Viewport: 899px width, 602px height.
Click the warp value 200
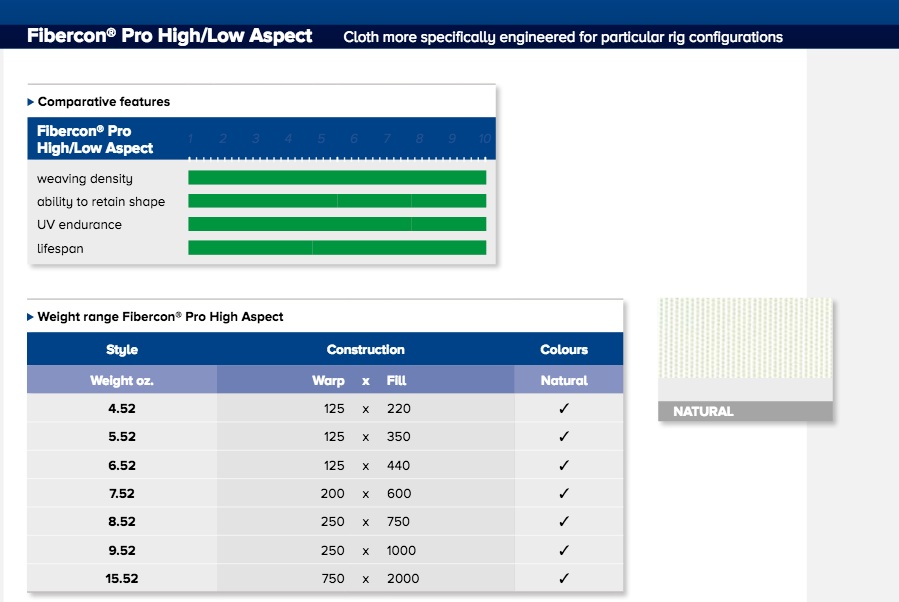pyautogui.click(x=333, y=493)
